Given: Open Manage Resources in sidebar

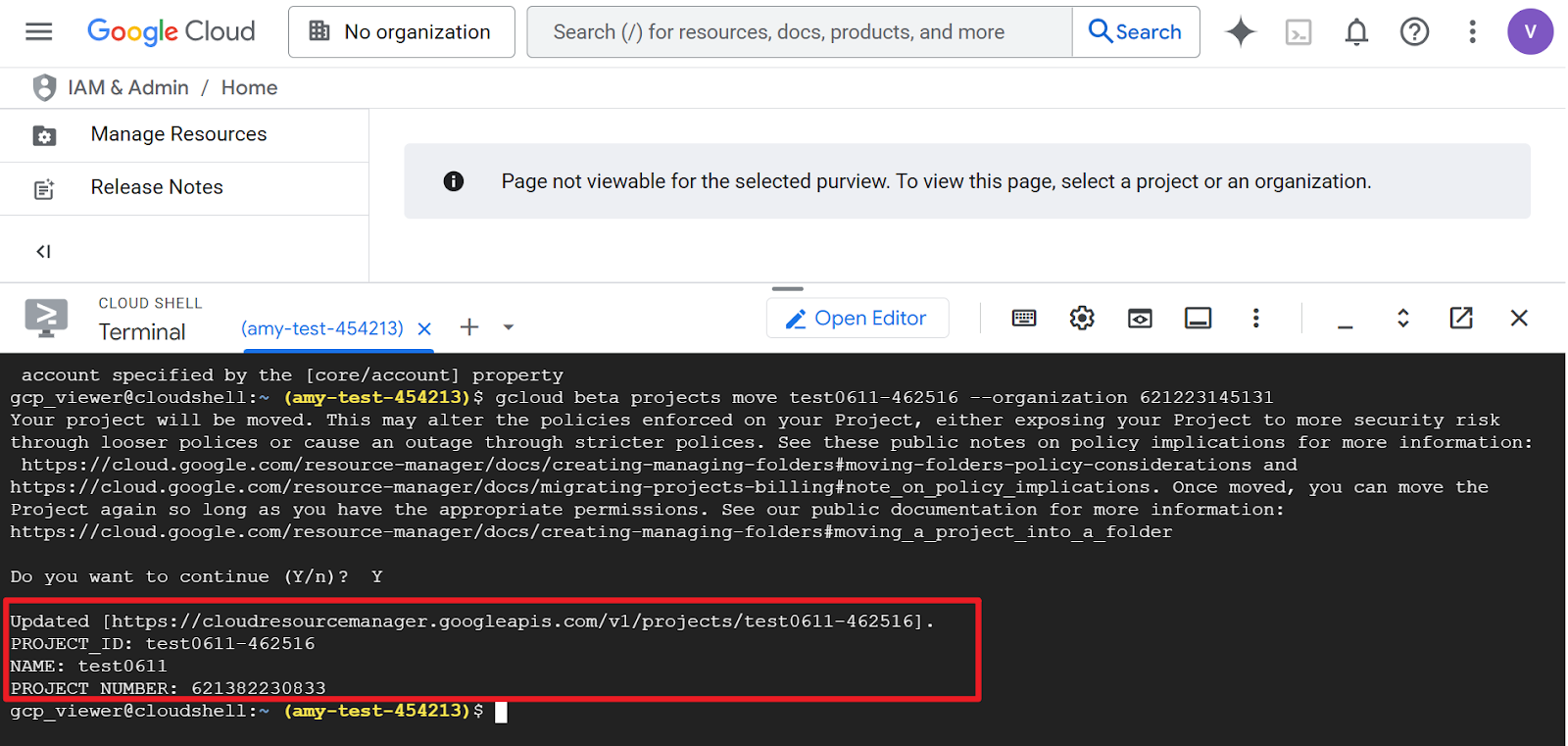Looking at the screenshot, I should (184, 134).
